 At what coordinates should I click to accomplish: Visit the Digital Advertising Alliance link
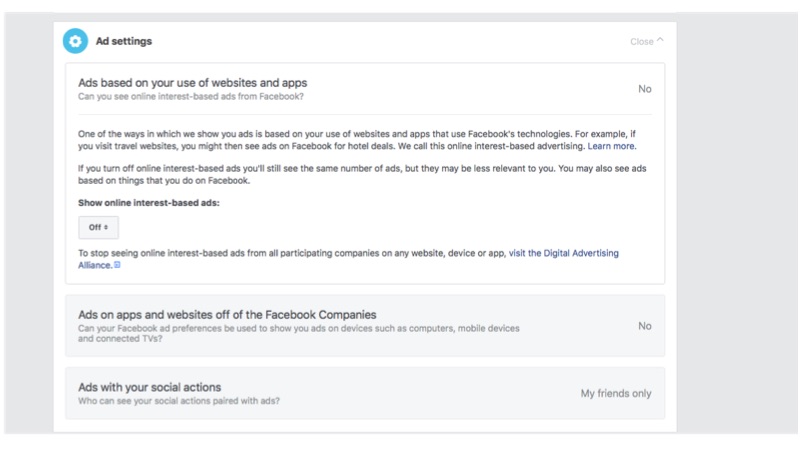click(x=563, y=253)
